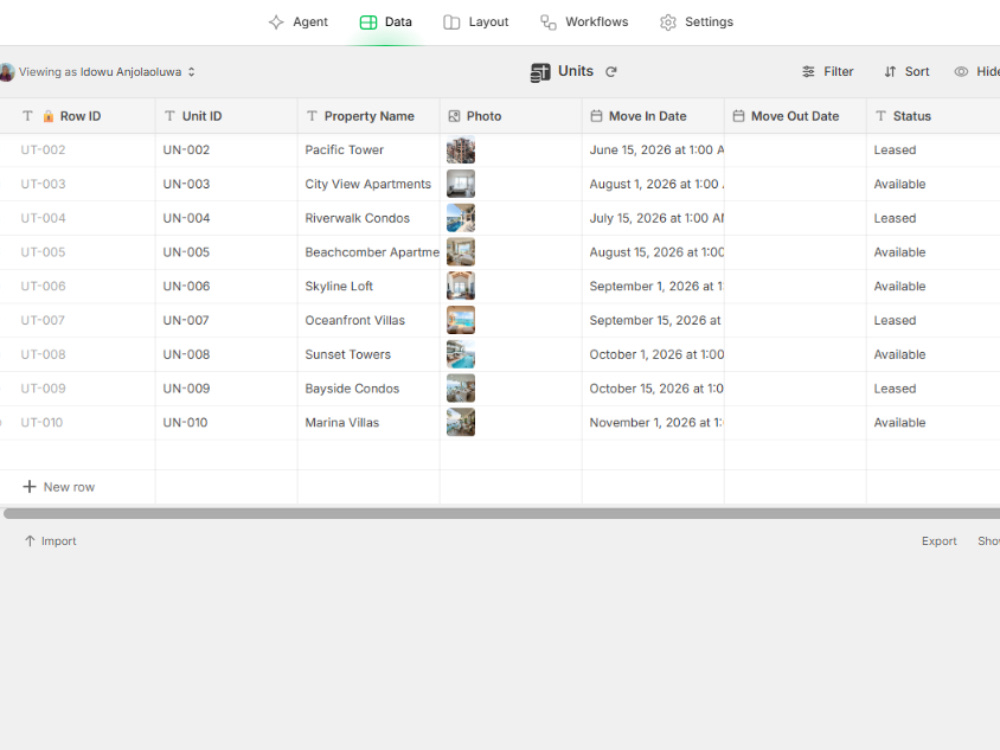Click the Export link

coord(939,541)
